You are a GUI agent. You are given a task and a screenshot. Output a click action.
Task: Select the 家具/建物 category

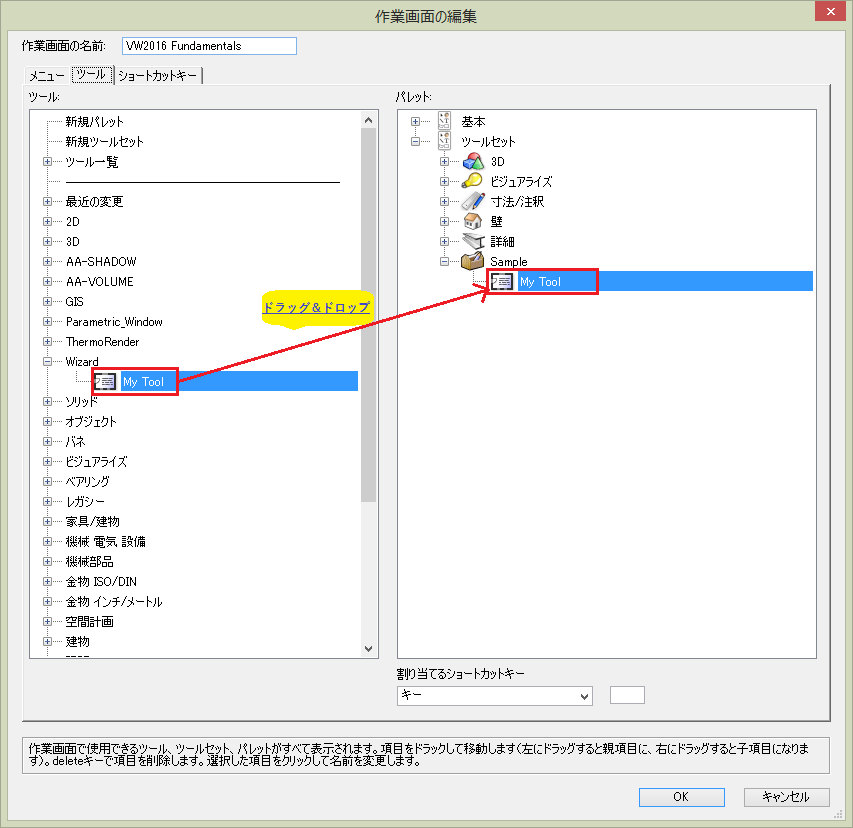(x=92, y=521)
